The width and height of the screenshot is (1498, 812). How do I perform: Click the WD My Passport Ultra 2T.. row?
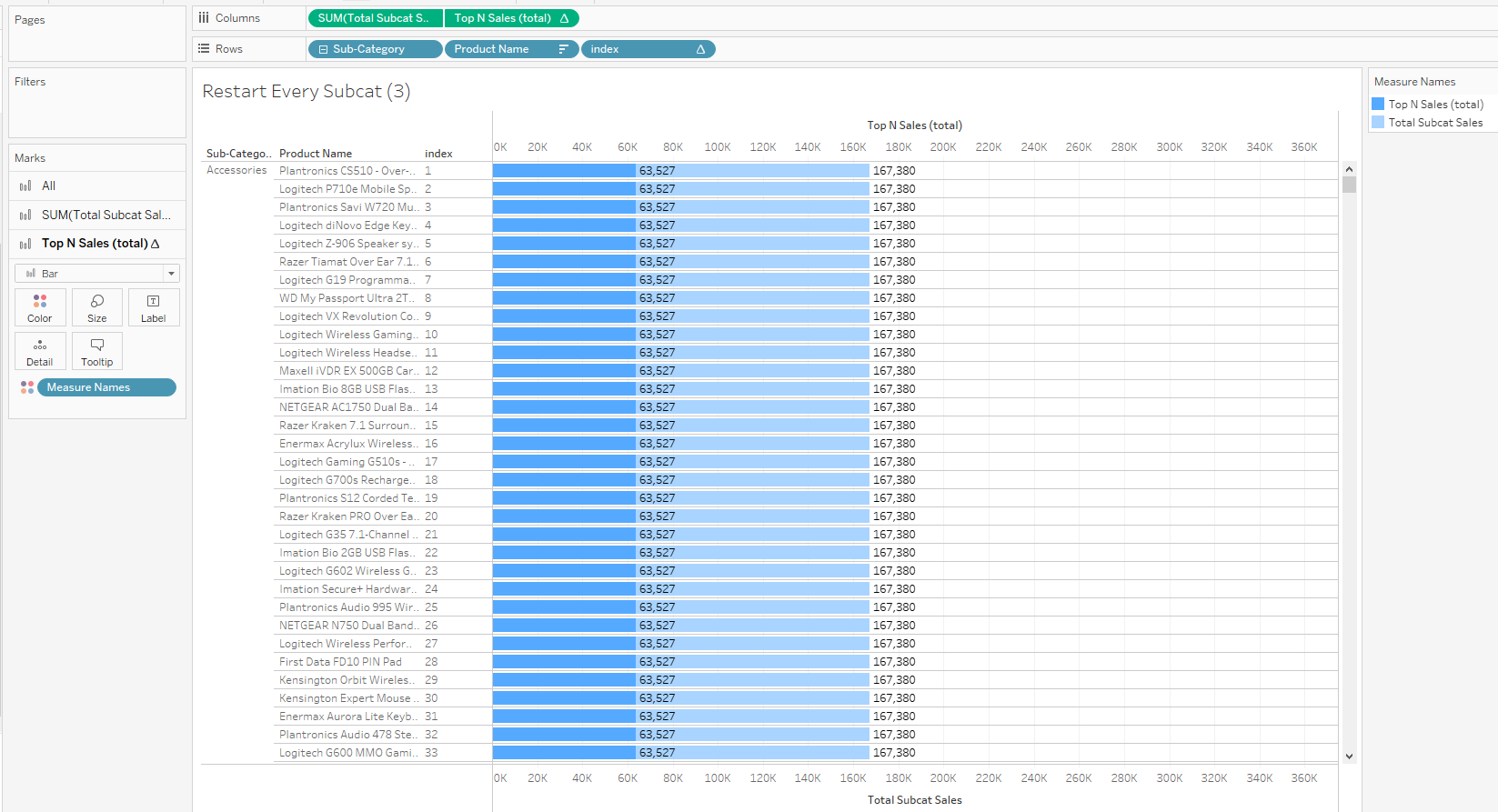[x=347, y=298]
